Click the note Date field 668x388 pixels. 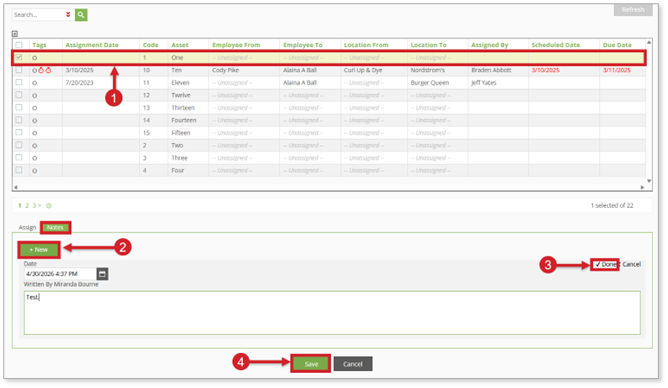pyautogui.click(x=60, y=274)
